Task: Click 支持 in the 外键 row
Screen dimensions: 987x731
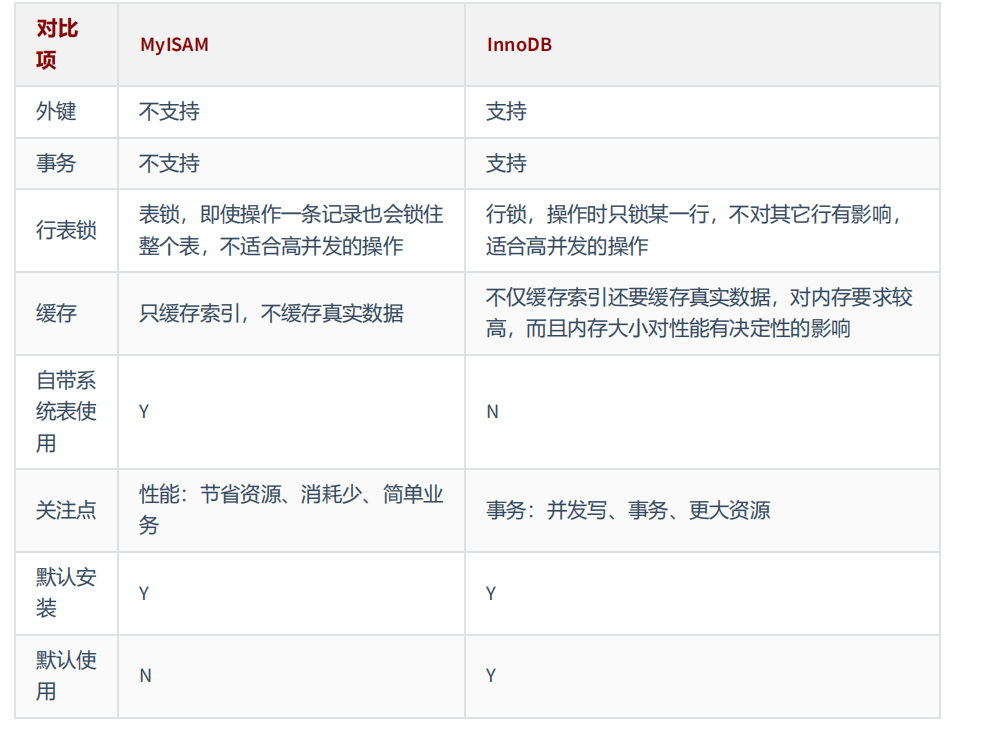Action: (506, 111)
